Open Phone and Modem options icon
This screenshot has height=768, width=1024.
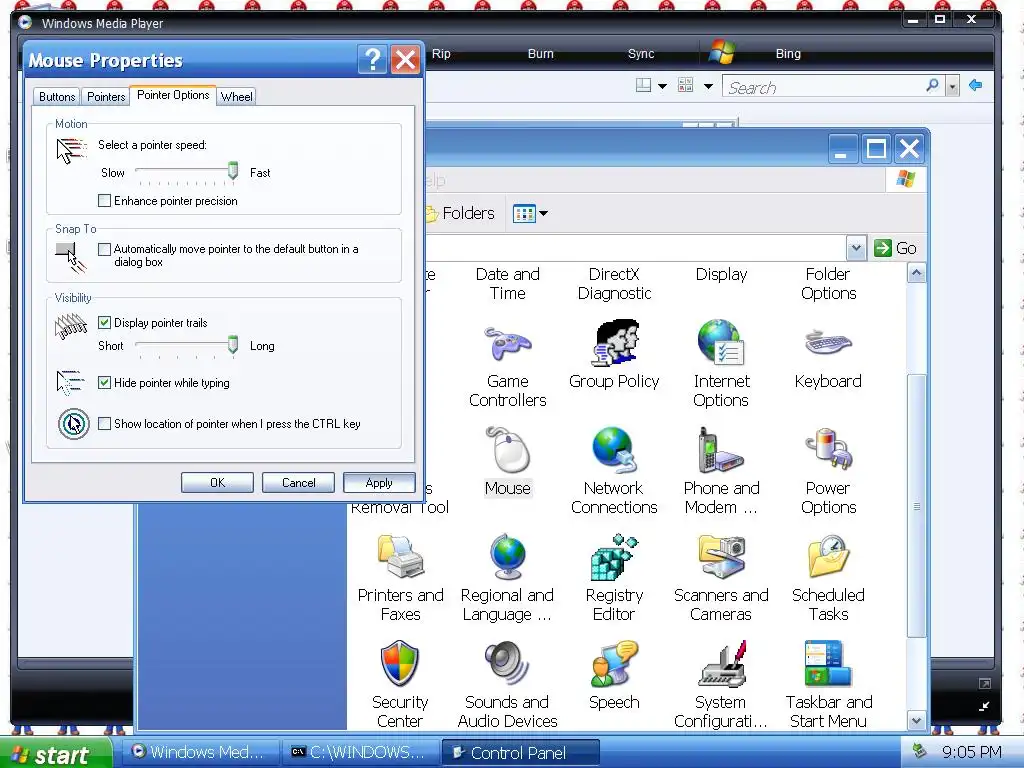pyautogui.click(x=721, y=450)
